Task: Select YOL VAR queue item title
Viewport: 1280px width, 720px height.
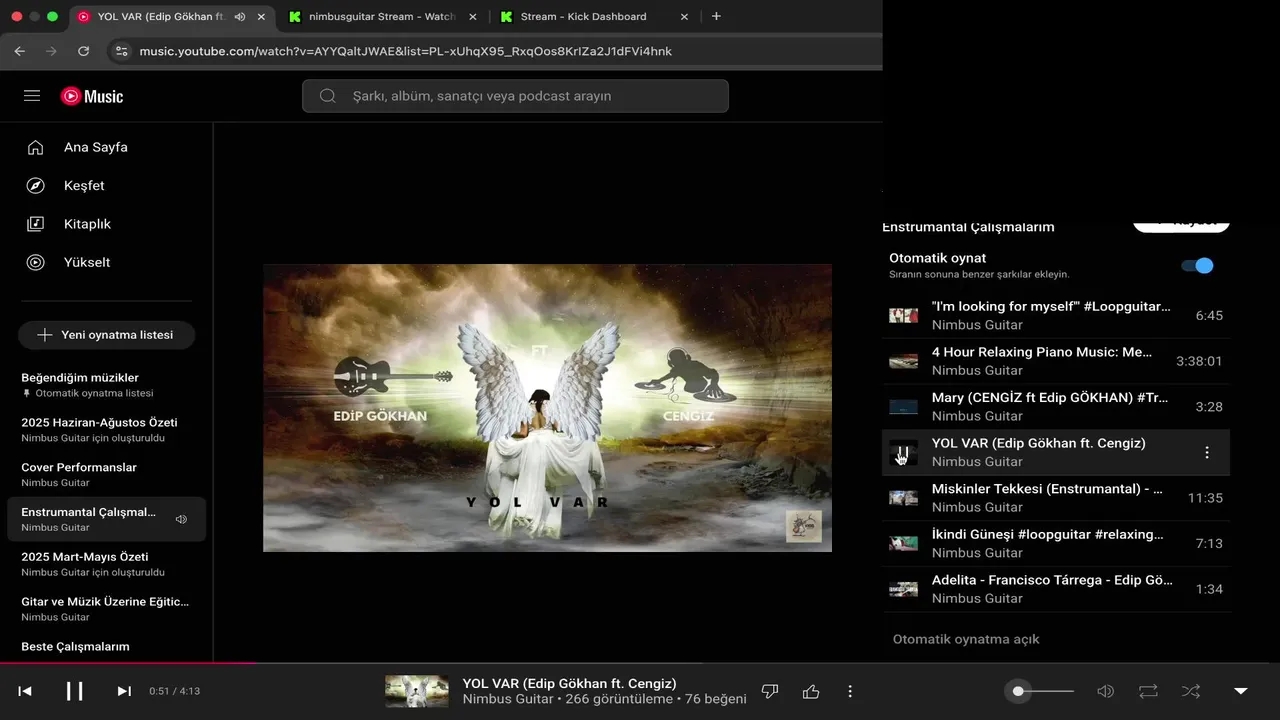Action: point(1038,443)
